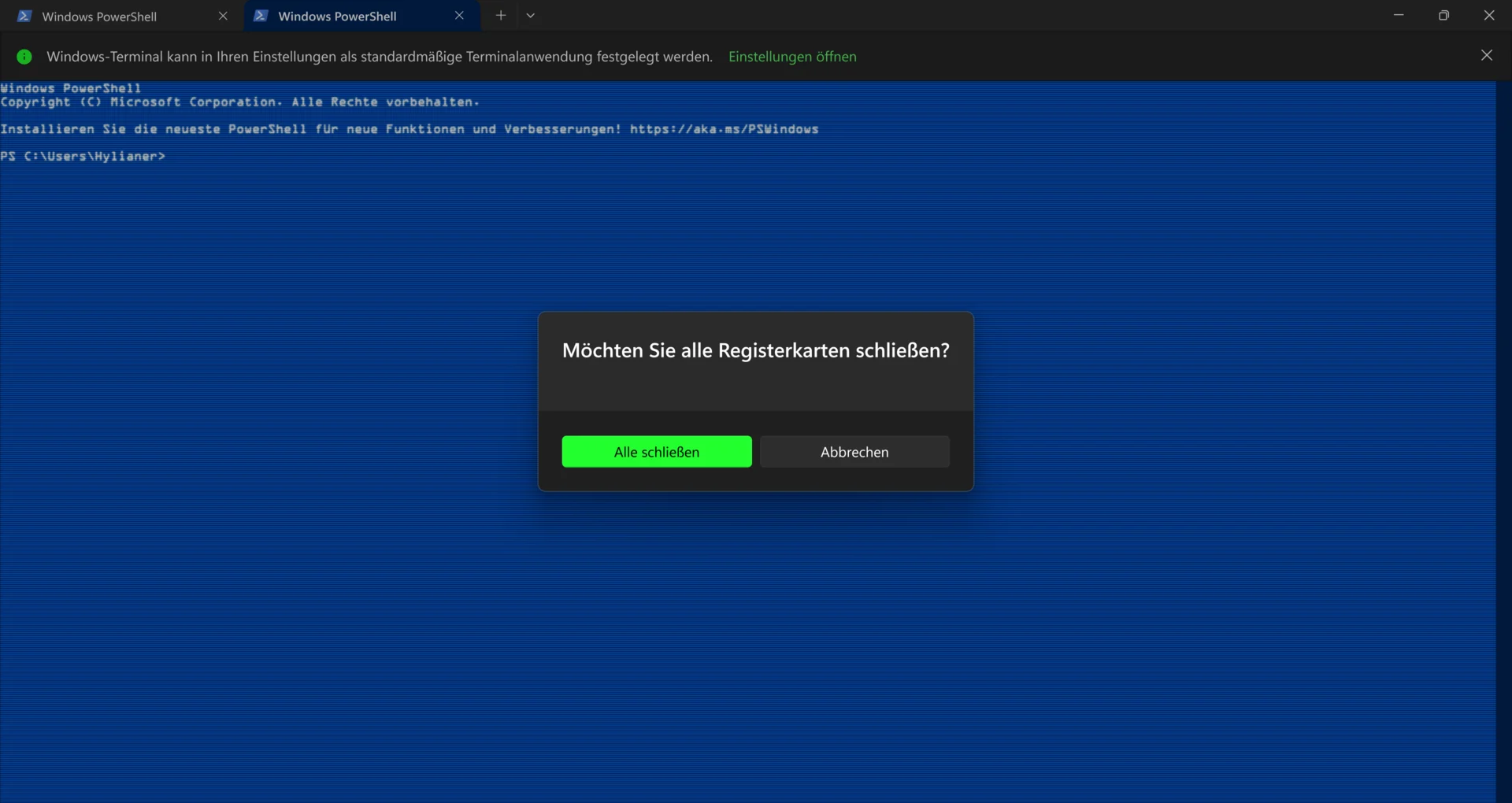Select the second Windows PowerShell tab
The image size is (1512, 803).
pyautogui.click(x=362, y=16)
